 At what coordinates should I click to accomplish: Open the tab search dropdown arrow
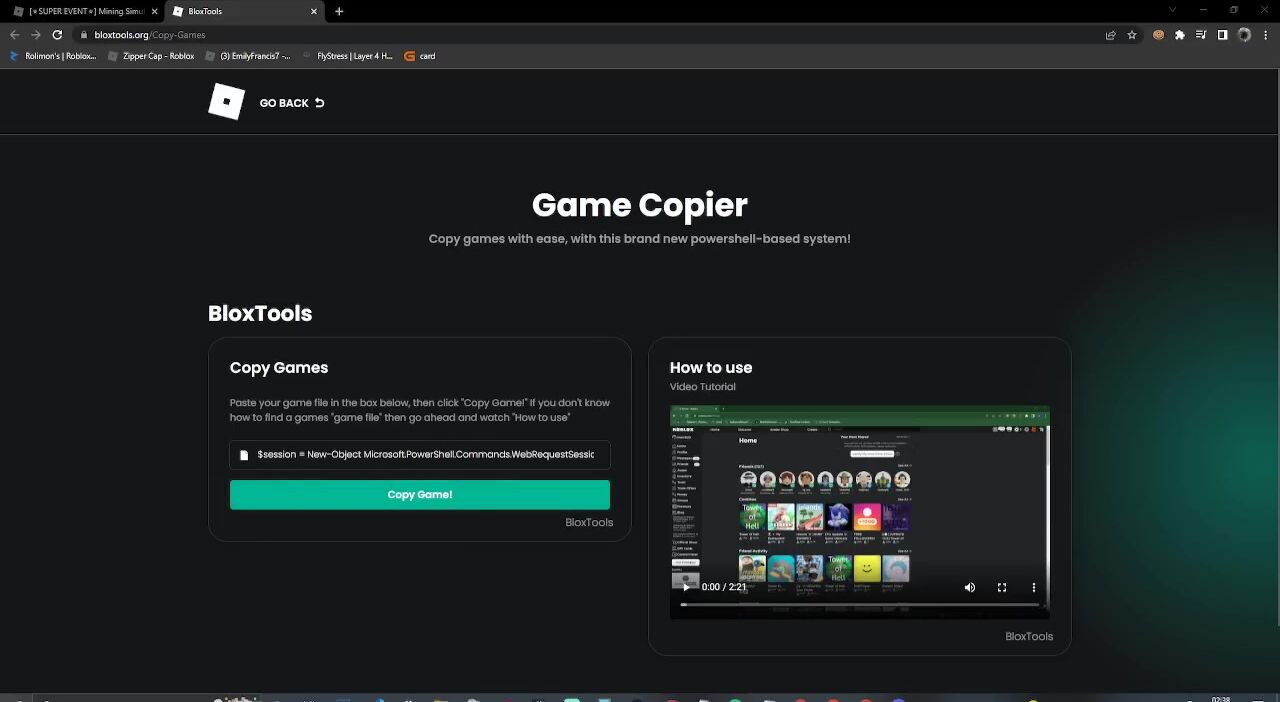pos(1173,11)
